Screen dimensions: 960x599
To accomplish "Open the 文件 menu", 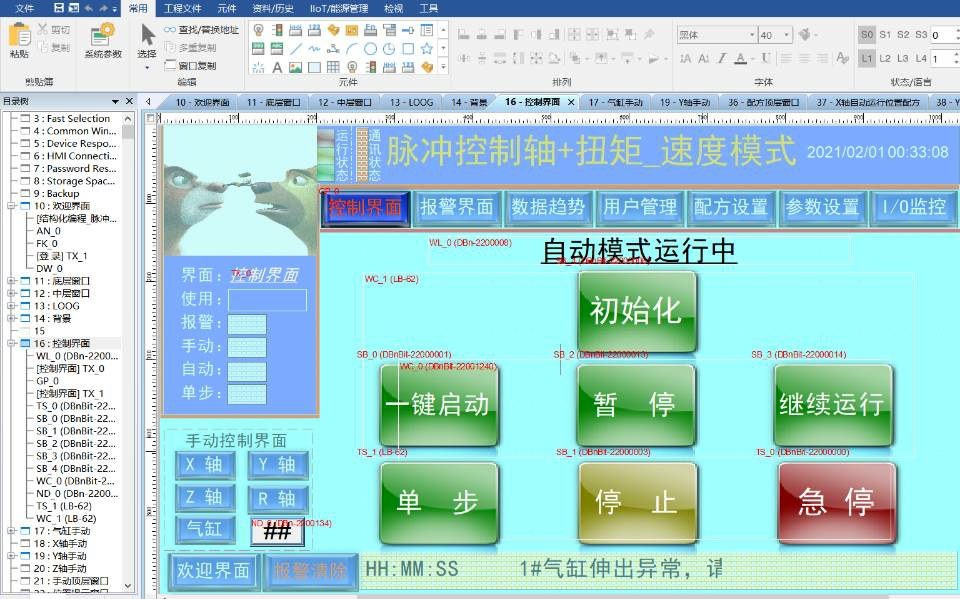I will coord(24,8).
